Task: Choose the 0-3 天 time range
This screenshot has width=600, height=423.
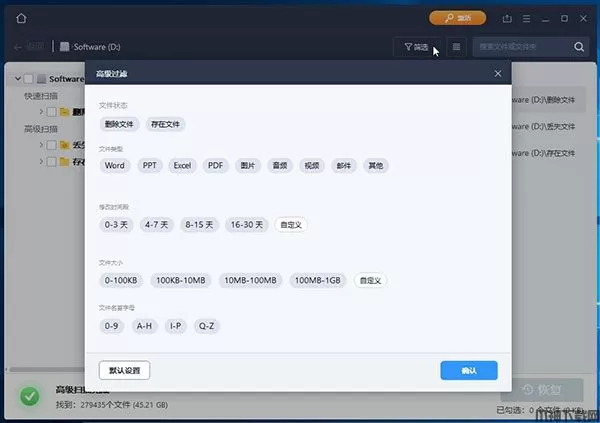Action: point(116,224)
